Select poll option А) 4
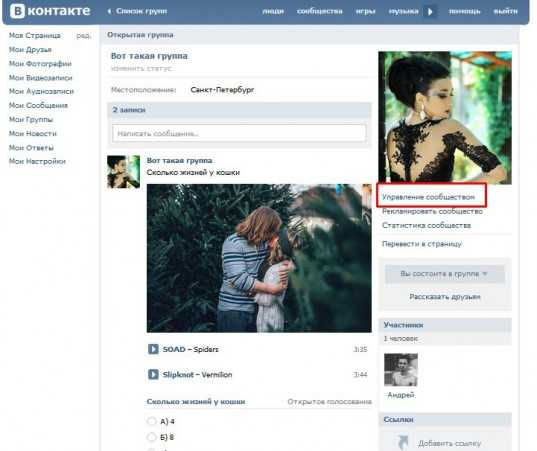Viewport: 537px width, 451px height. [151, 421]
